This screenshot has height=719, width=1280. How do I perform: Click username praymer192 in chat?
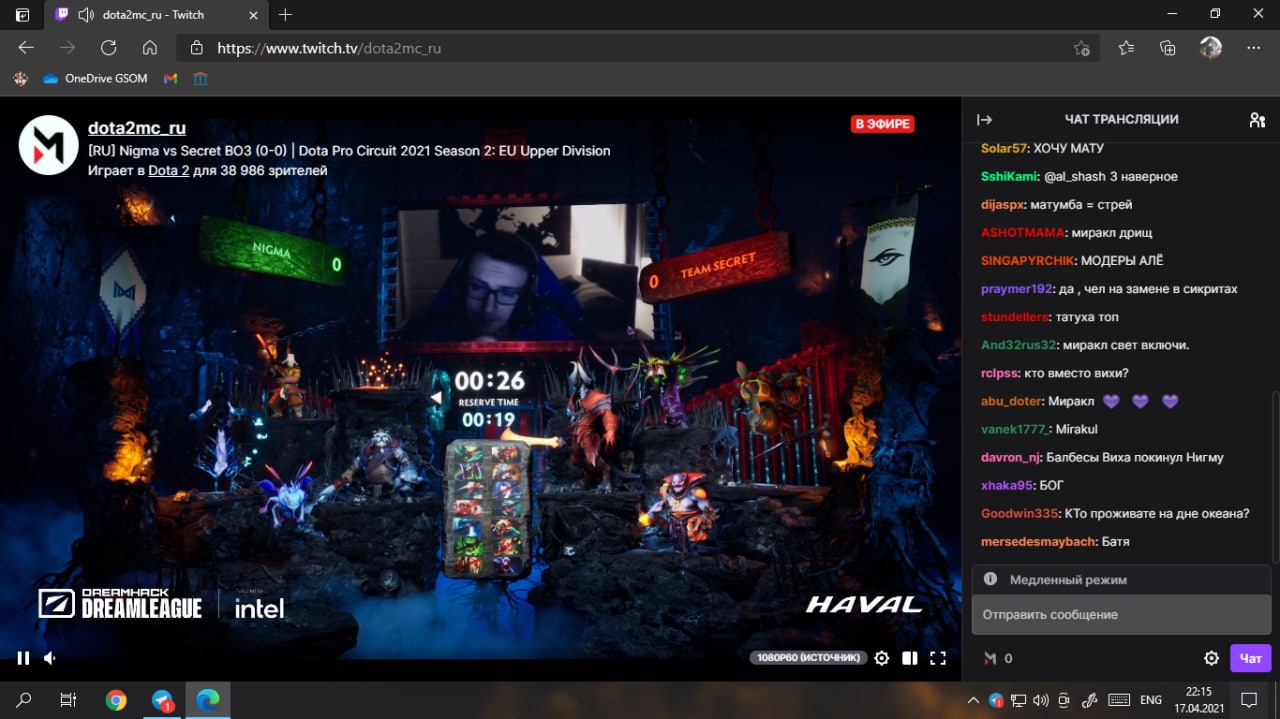(x=1016, y=288)
